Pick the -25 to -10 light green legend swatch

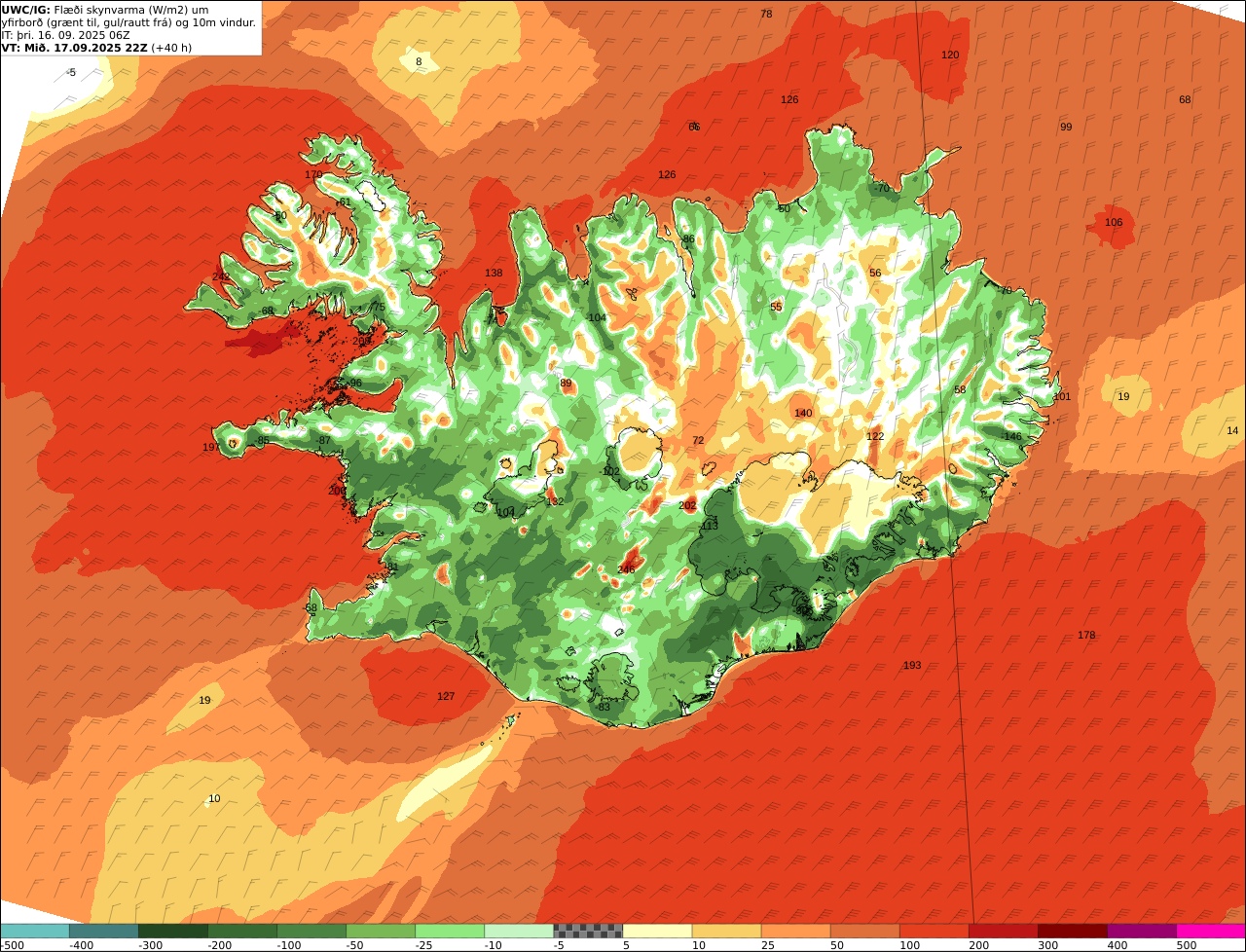(x=450, y=931)
